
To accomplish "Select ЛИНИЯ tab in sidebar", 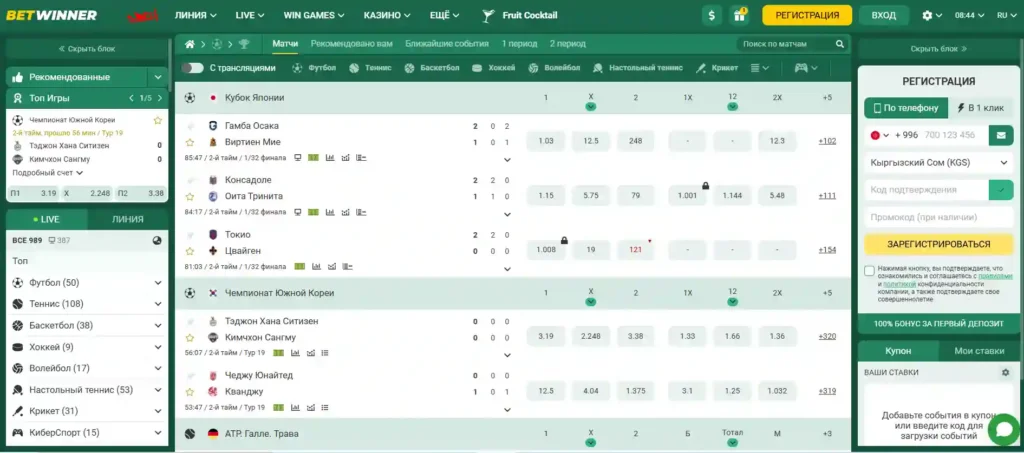I will click(127, 219).
